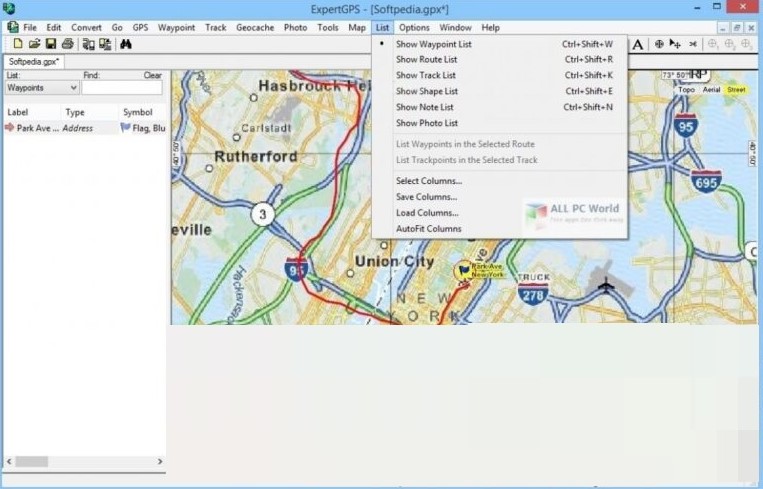Click the airplane airport symbol on the map
The width and height of the screenshot is (763, 489).
click(606, 284)
